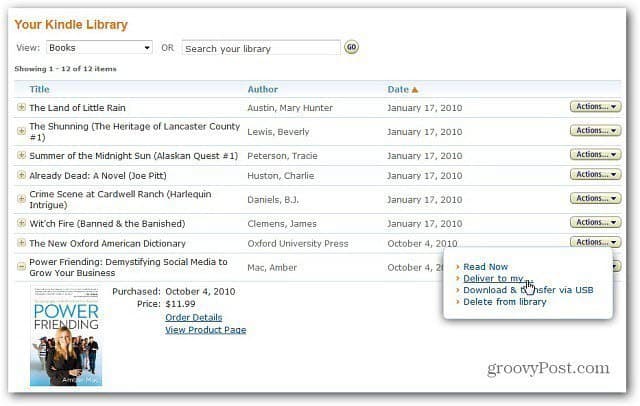
Task: Open Actions menu for Already Dead
Action: 596,174
